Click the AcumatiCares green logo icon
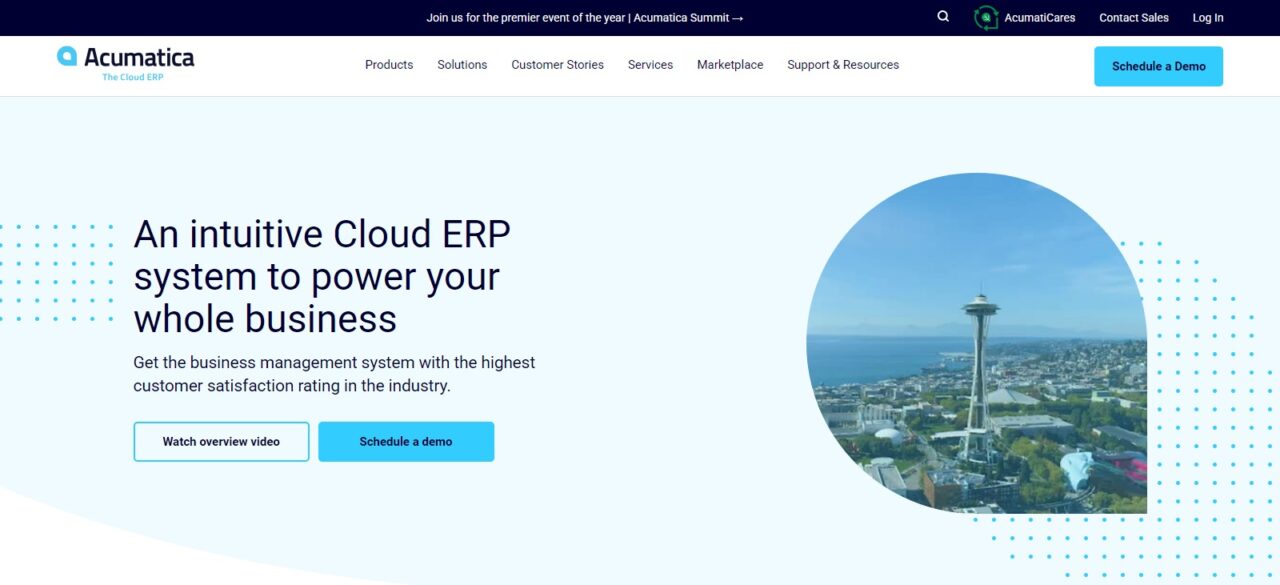Image resolution: width=1280 pixels, height=585 pixels. [986, 18]
